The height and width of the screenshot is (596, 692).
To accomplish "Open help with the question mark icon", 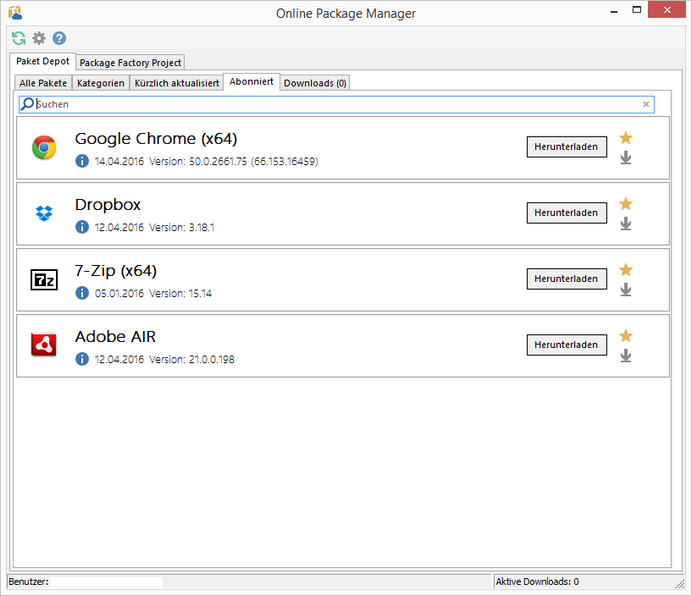I will pyautogui.click(x=59, y=38).
